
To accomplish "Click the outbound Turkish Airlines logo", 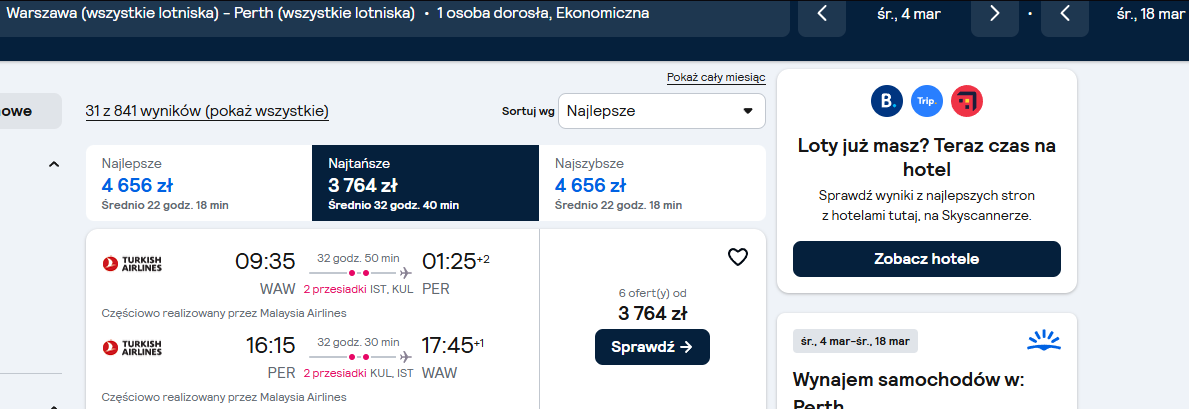I will coord(132,263).
